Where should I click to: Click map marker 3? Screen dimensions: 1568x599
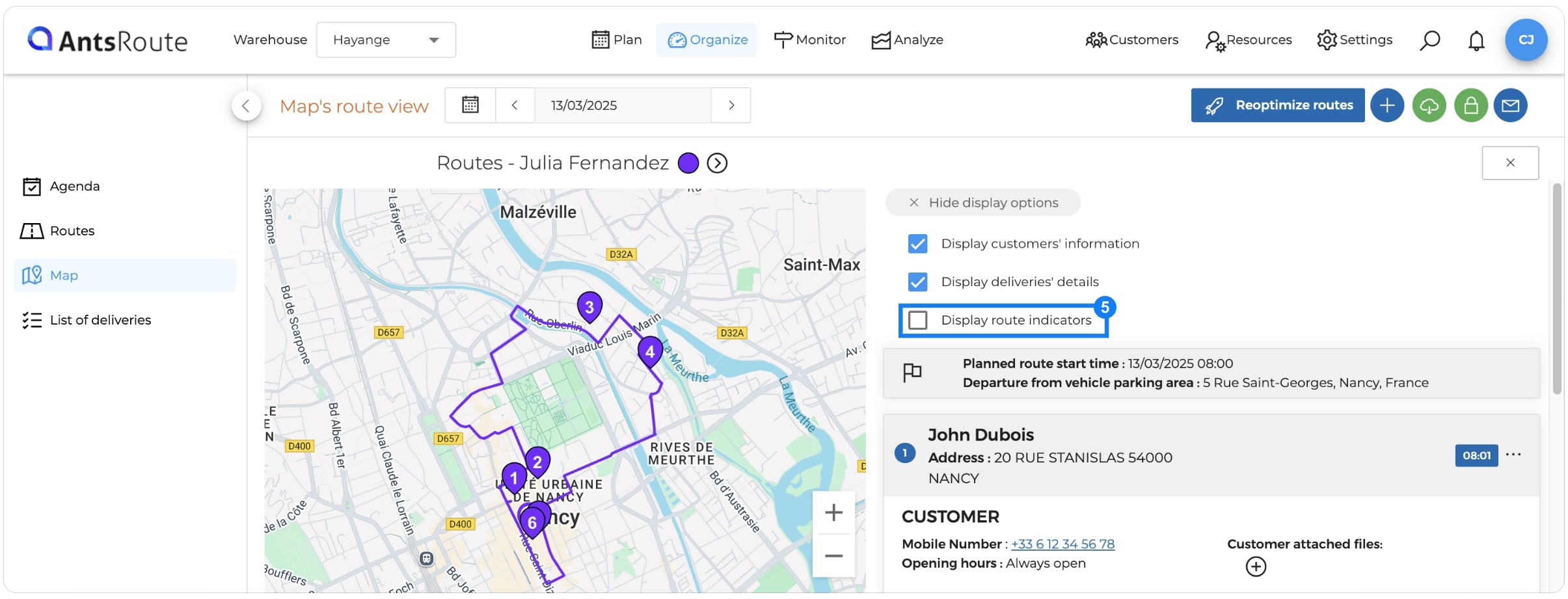[x=589, y=307]
